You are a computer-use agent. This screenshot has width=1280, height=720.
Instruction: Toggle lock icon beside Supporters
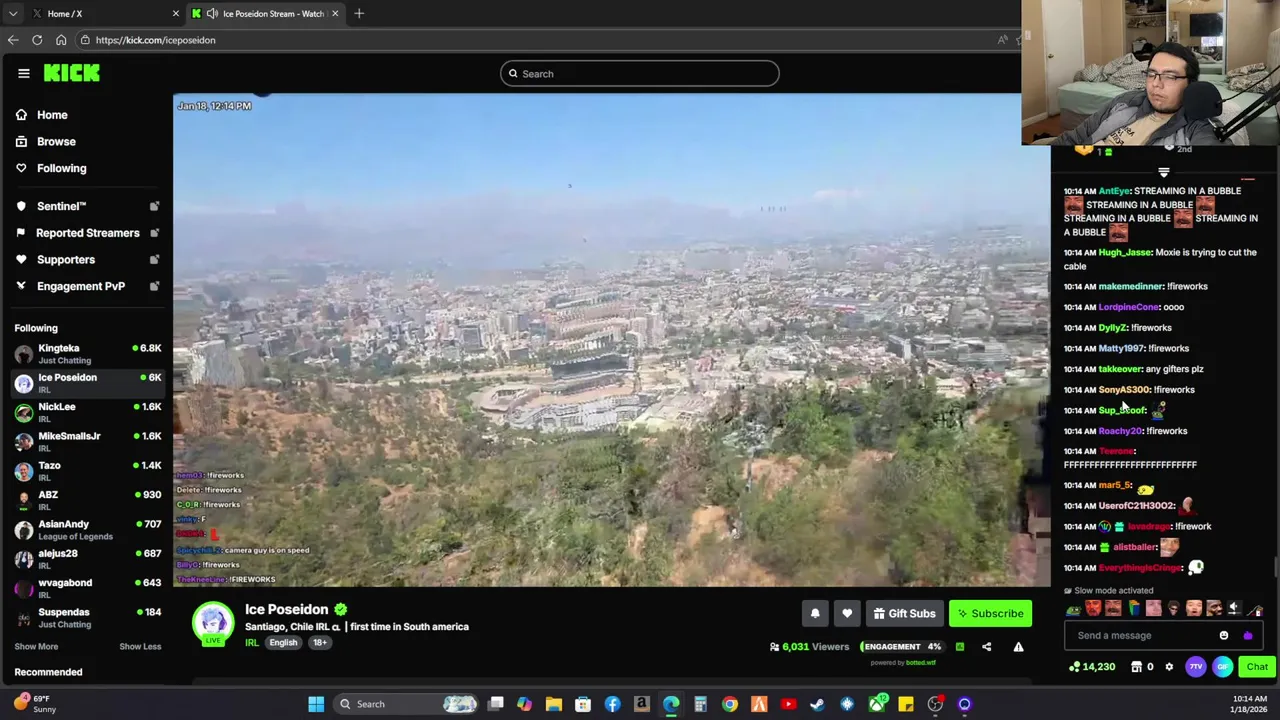coord(154,259)
